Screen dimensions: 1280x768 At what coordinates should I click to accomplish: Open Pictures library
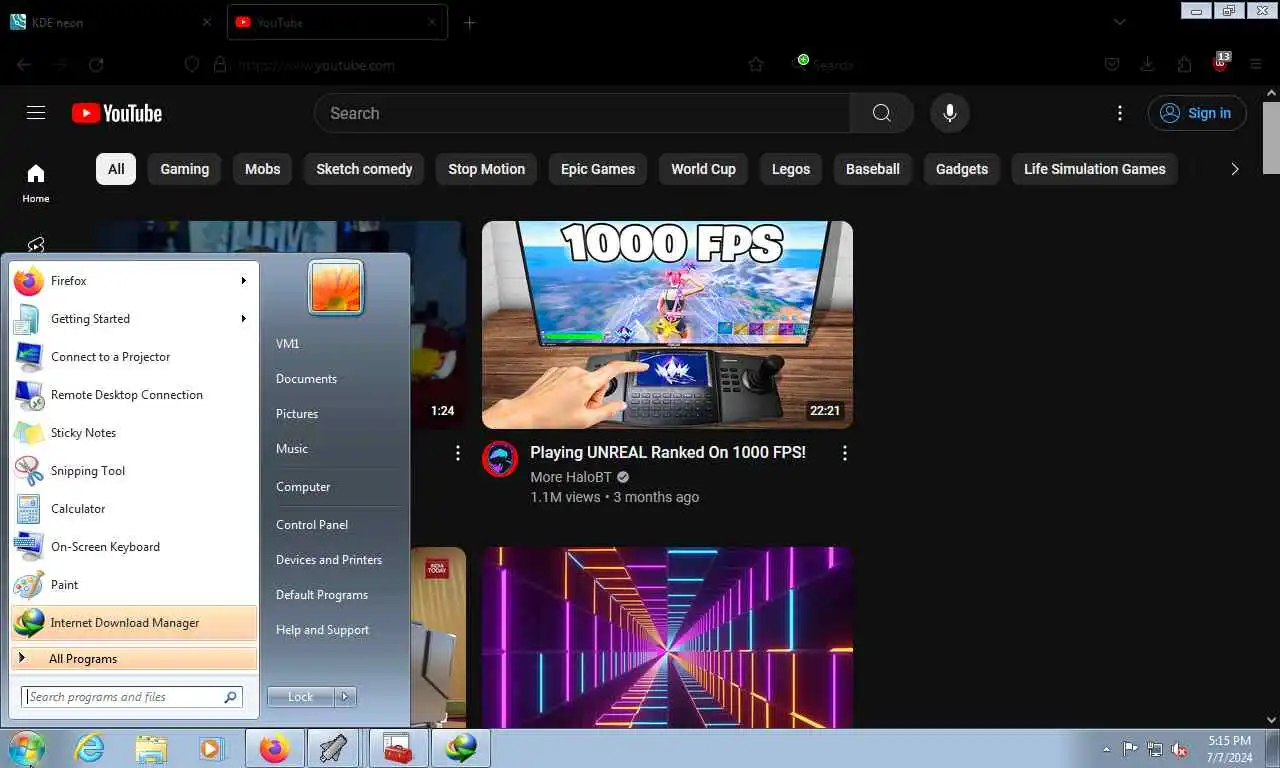coord(297,414)
